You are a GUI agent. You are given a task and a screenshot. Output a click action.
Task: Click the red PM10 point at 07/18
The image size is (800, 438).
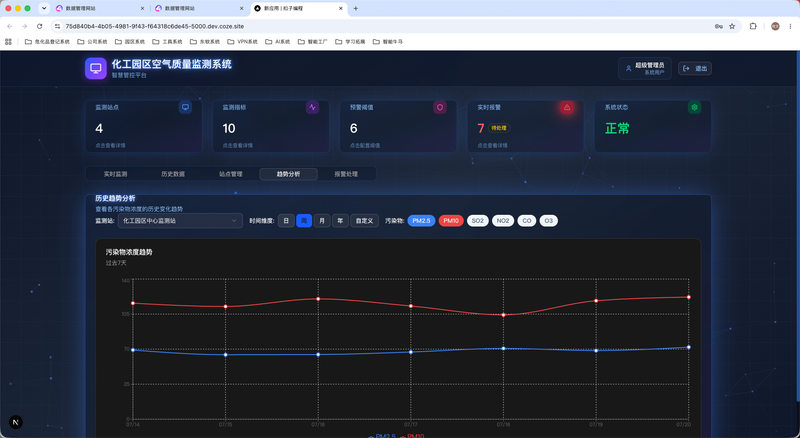coord(504,315)
